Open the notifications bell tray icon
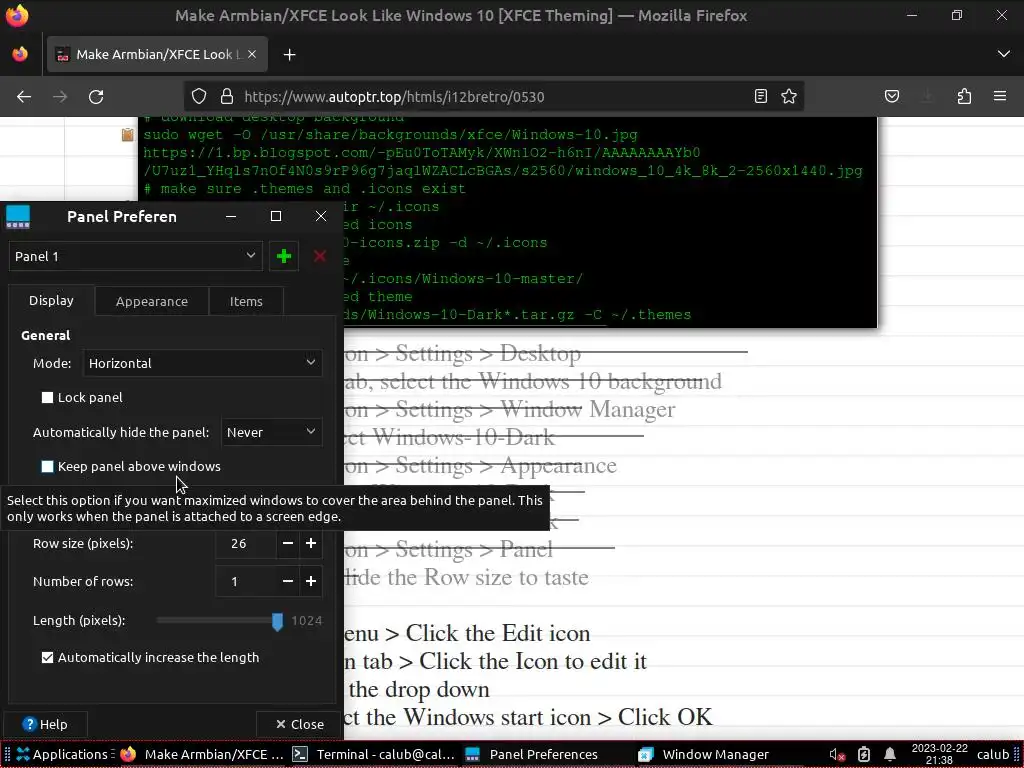This screenshot has width=1024, height=768. tap(890, 754)
